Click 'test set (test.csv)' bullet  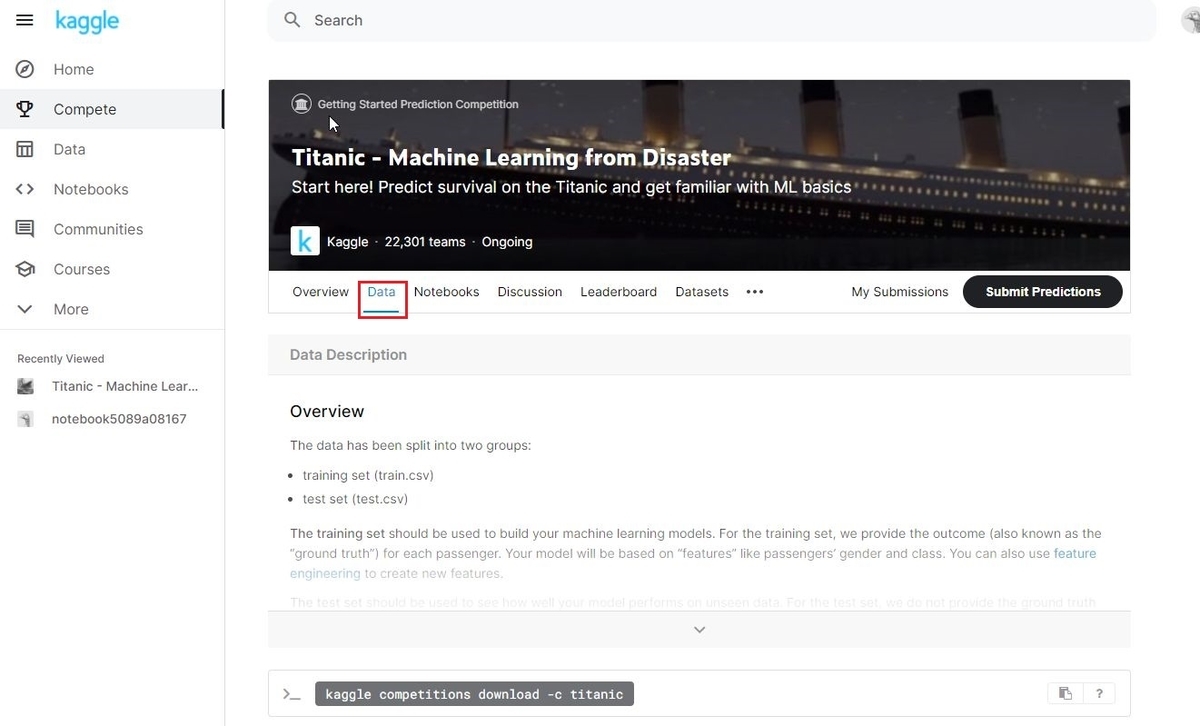pyautogui.click(x=355, y=499)
